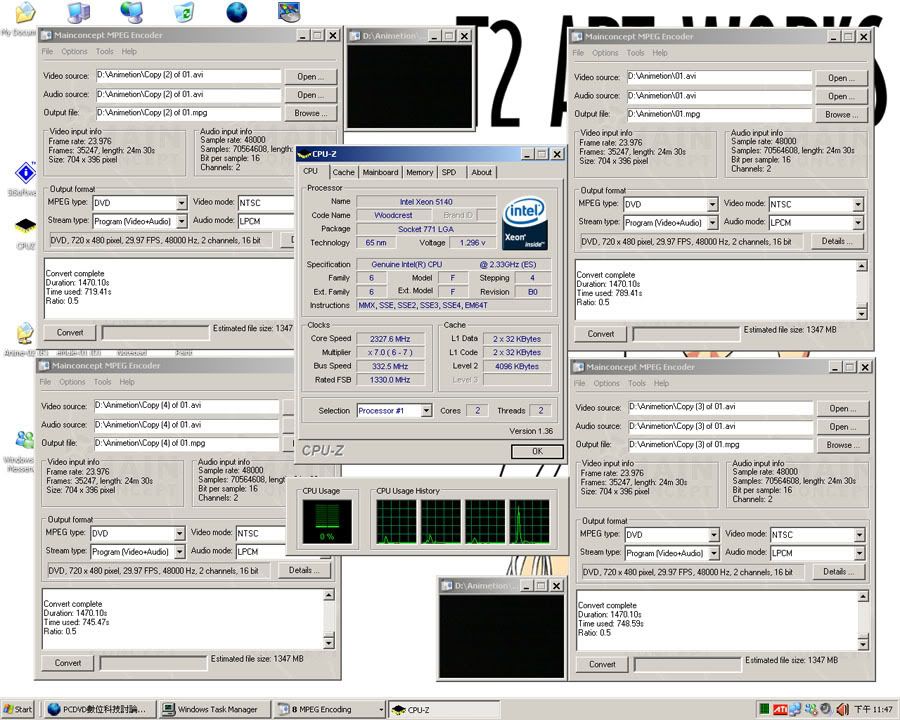Image resolution: width=900 pixels, height=720 pixels.
Task: Open Video mode dropdown in Copy (3) encoder
Action: pos(859,535)
